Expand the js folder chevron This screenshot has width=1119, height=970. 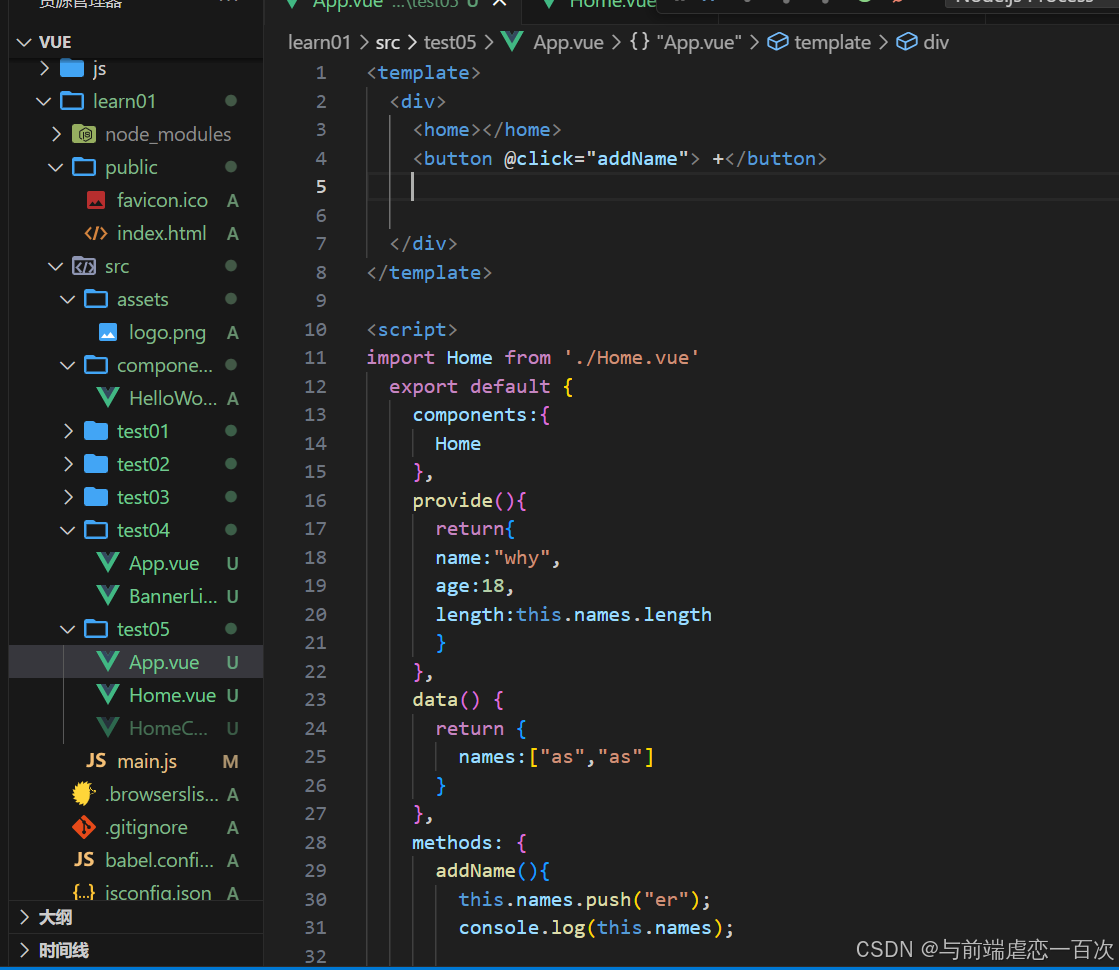tap(45, 69)
